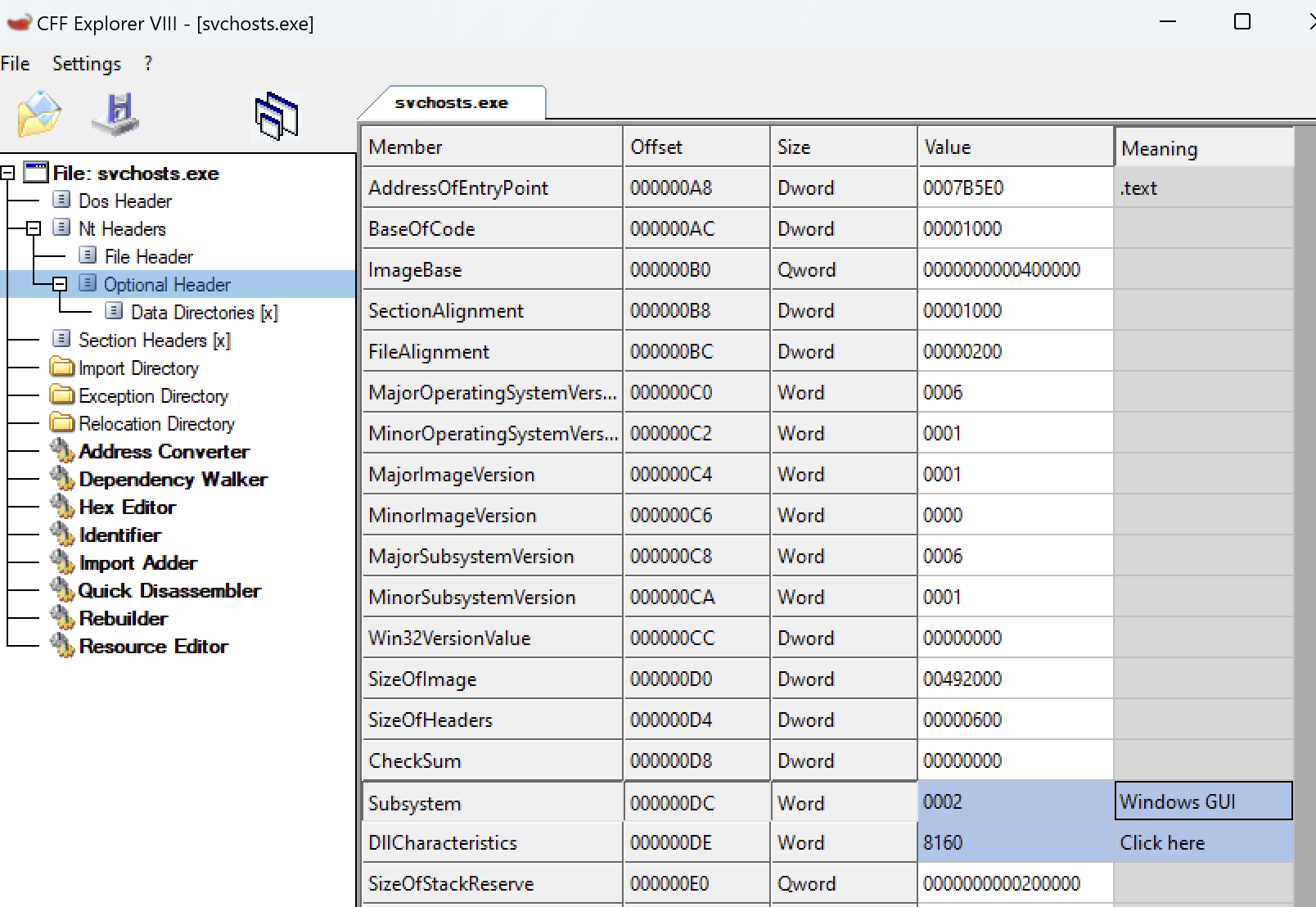
Task: Open the Import Directory folder
Action: pos(138,368)
